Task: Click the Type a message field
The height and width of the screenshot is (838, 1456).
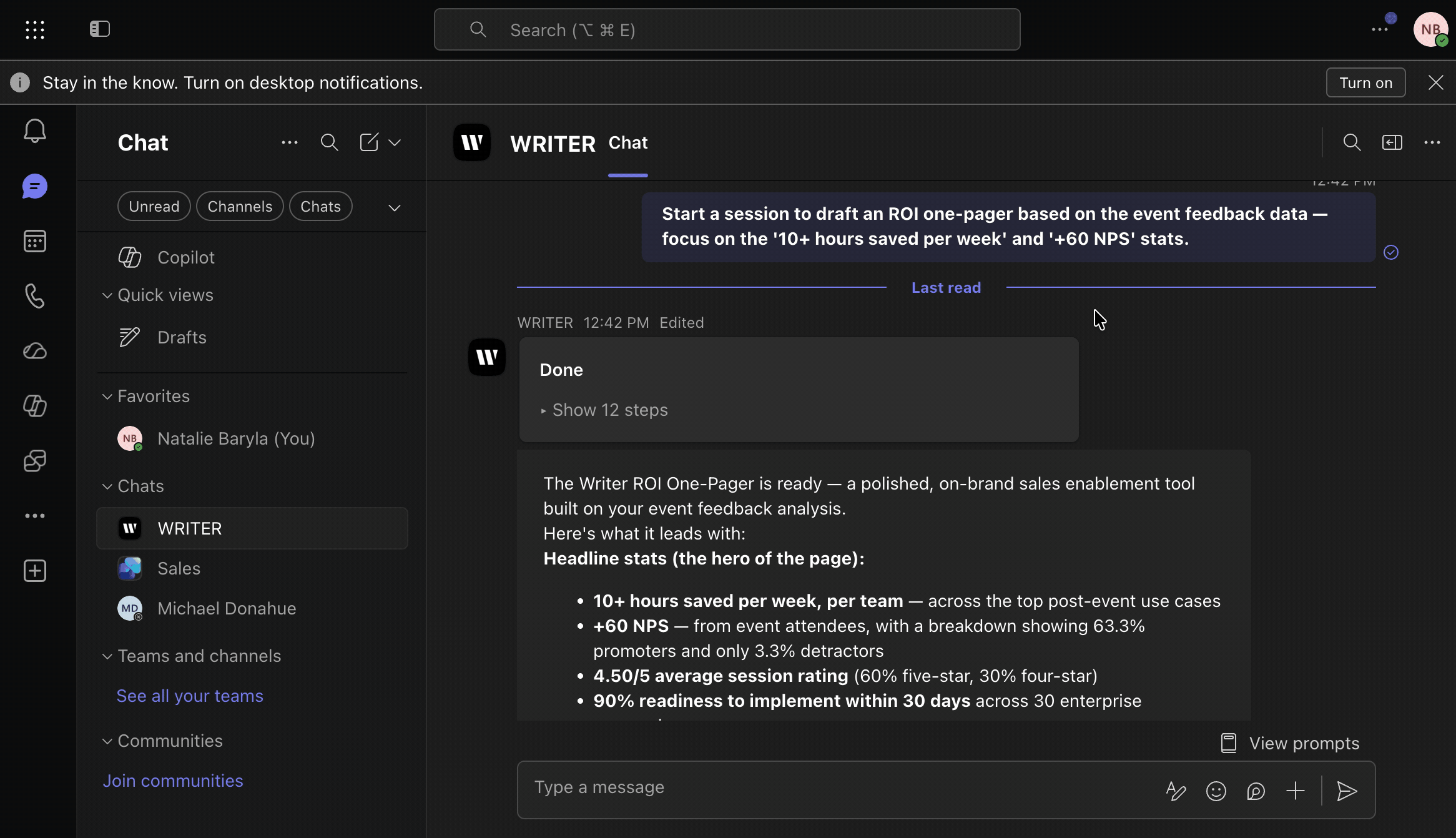Action: (837, 788)
